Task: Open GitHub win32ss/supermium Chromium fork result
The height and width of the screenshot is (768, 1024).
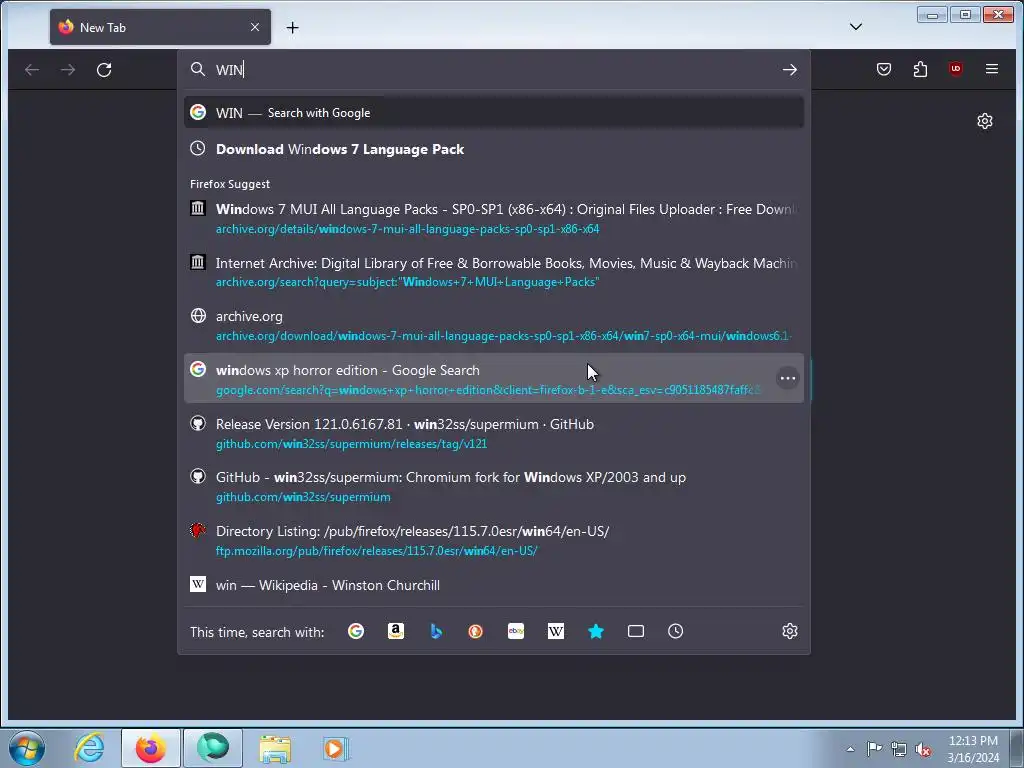Action: pos(494,487)
